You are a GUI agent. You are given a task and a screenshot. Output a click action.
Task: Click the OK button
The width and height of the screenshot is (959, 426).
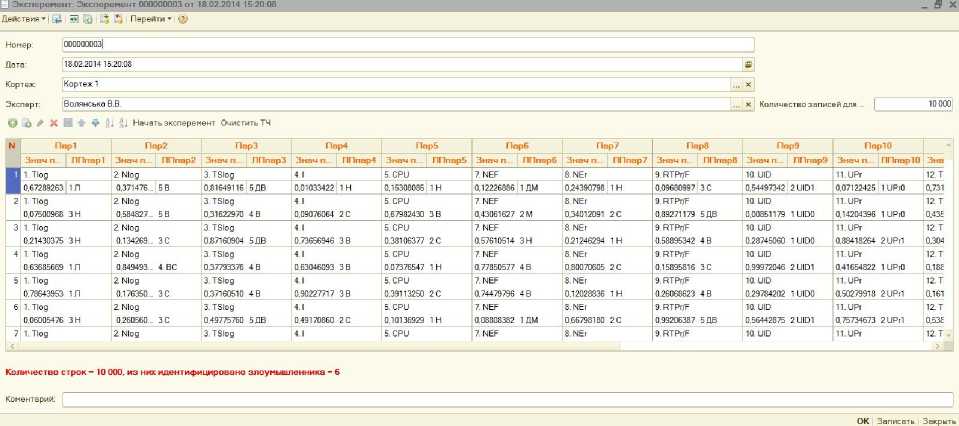click(x=863, y=421)
